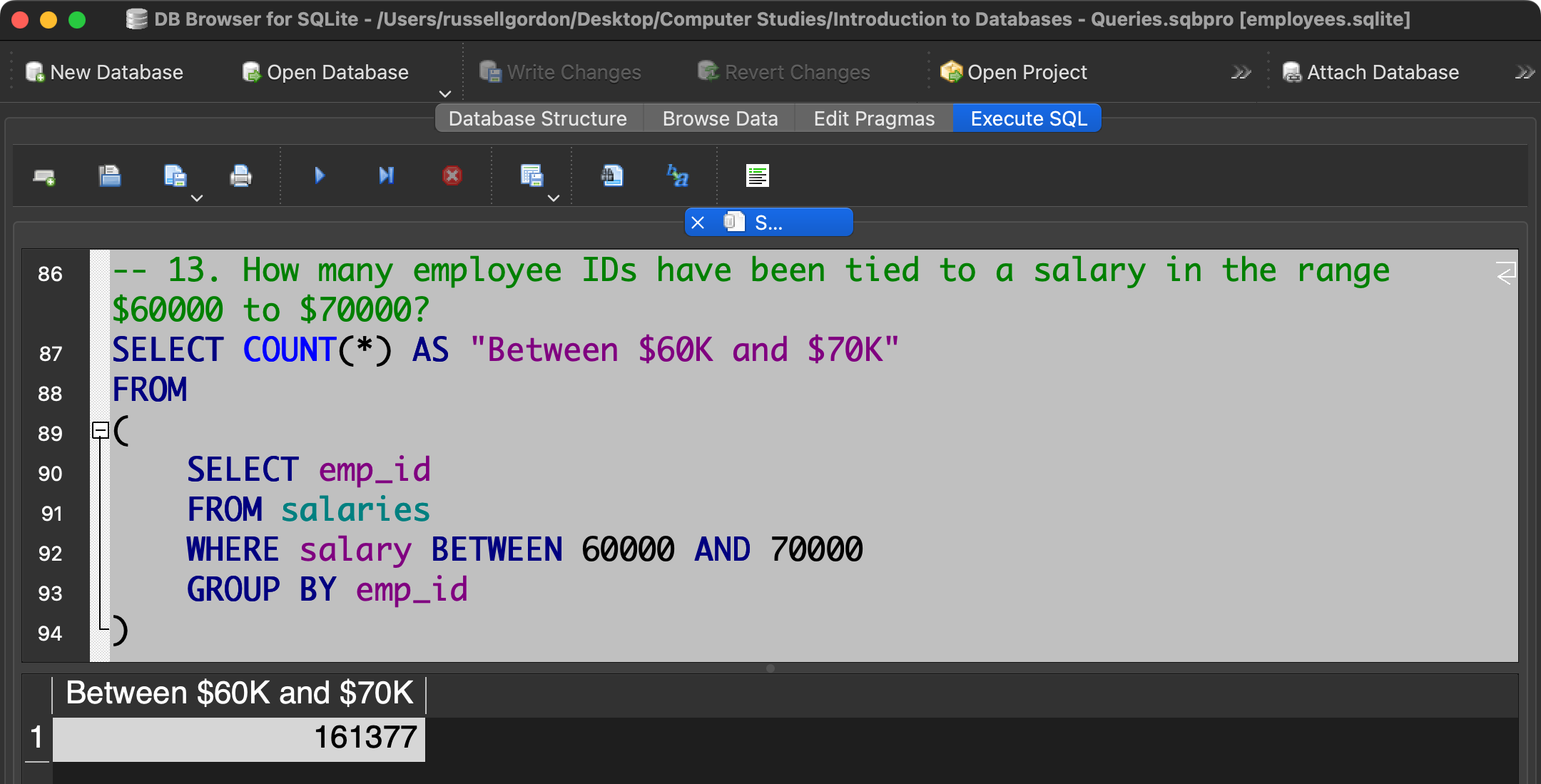This screenshot has height=784, width=1541.
Task: Show hidden toolbar items next to Open Project
Action: [1241, 73]
